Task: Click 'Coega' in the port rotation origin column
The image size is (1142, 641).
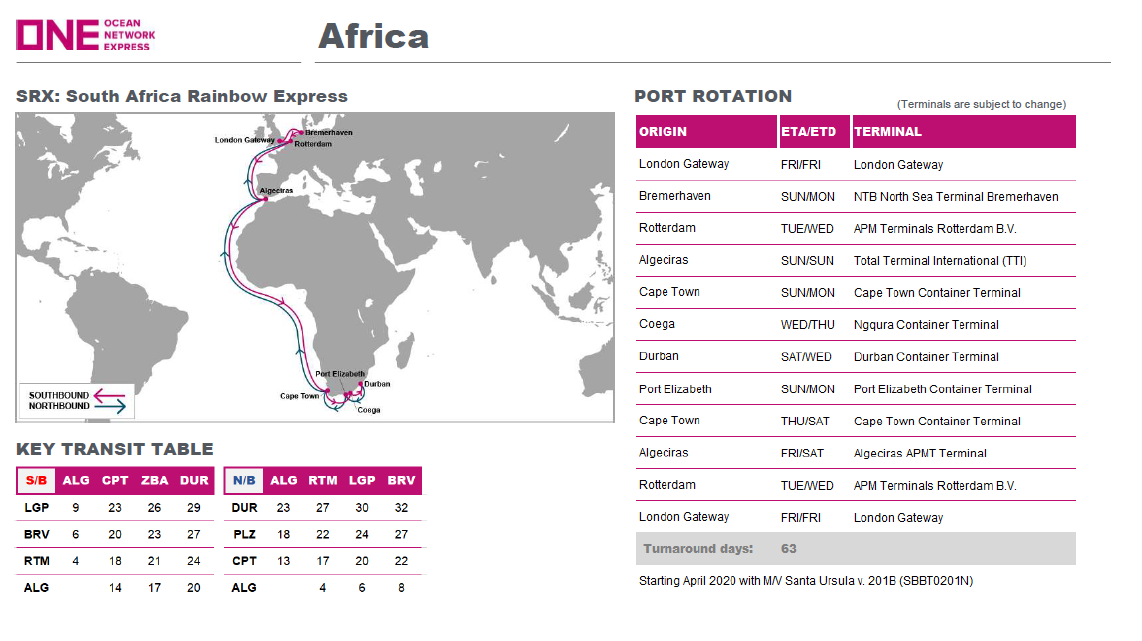Action: click(x=657, y=324)
